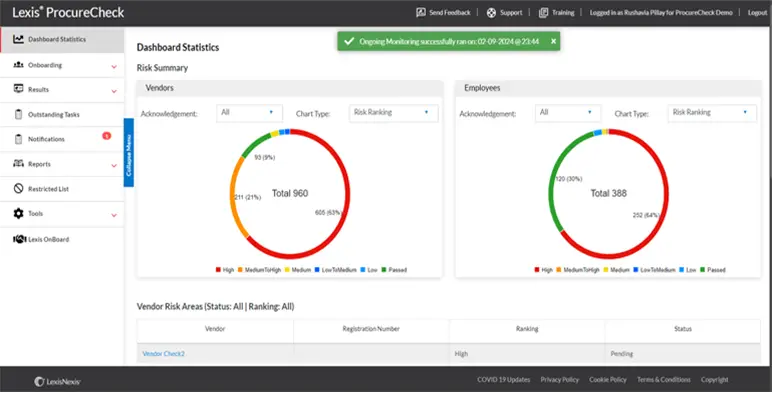Expand the Reports menu chevron

(114, 165)
